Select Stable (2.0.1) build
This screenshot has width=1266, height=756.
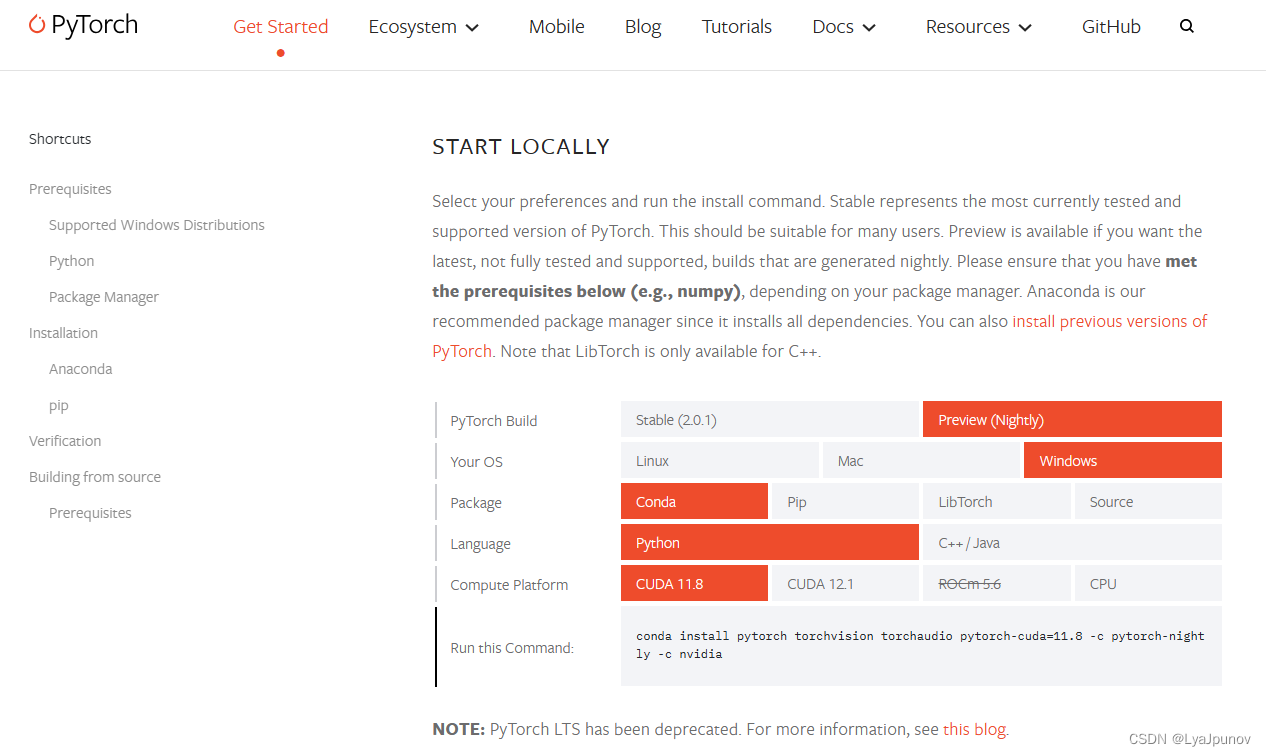pos(769,420)
